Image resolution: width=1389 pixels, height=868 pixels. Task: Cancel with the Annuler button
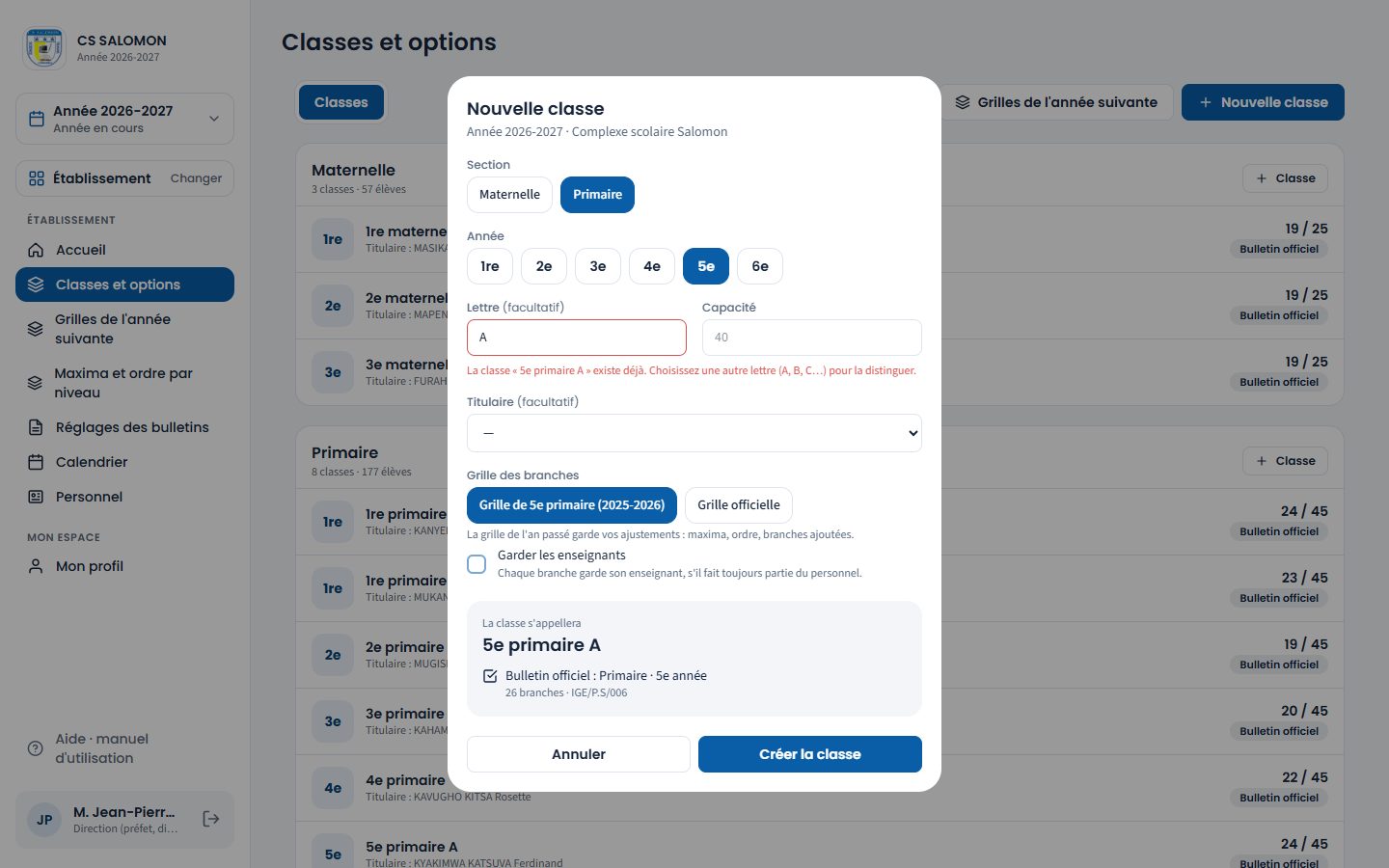point(579,754)
